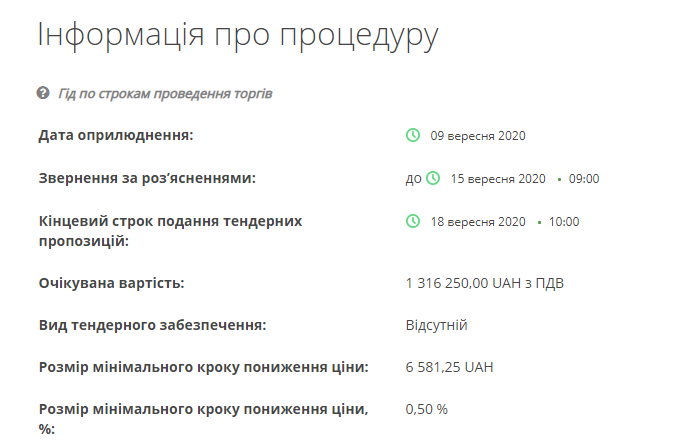The height and width of the screenshot is (443, 677).
Task: Click minimum step value 6 581,25 UAH
Action: (x=449, y=367)
